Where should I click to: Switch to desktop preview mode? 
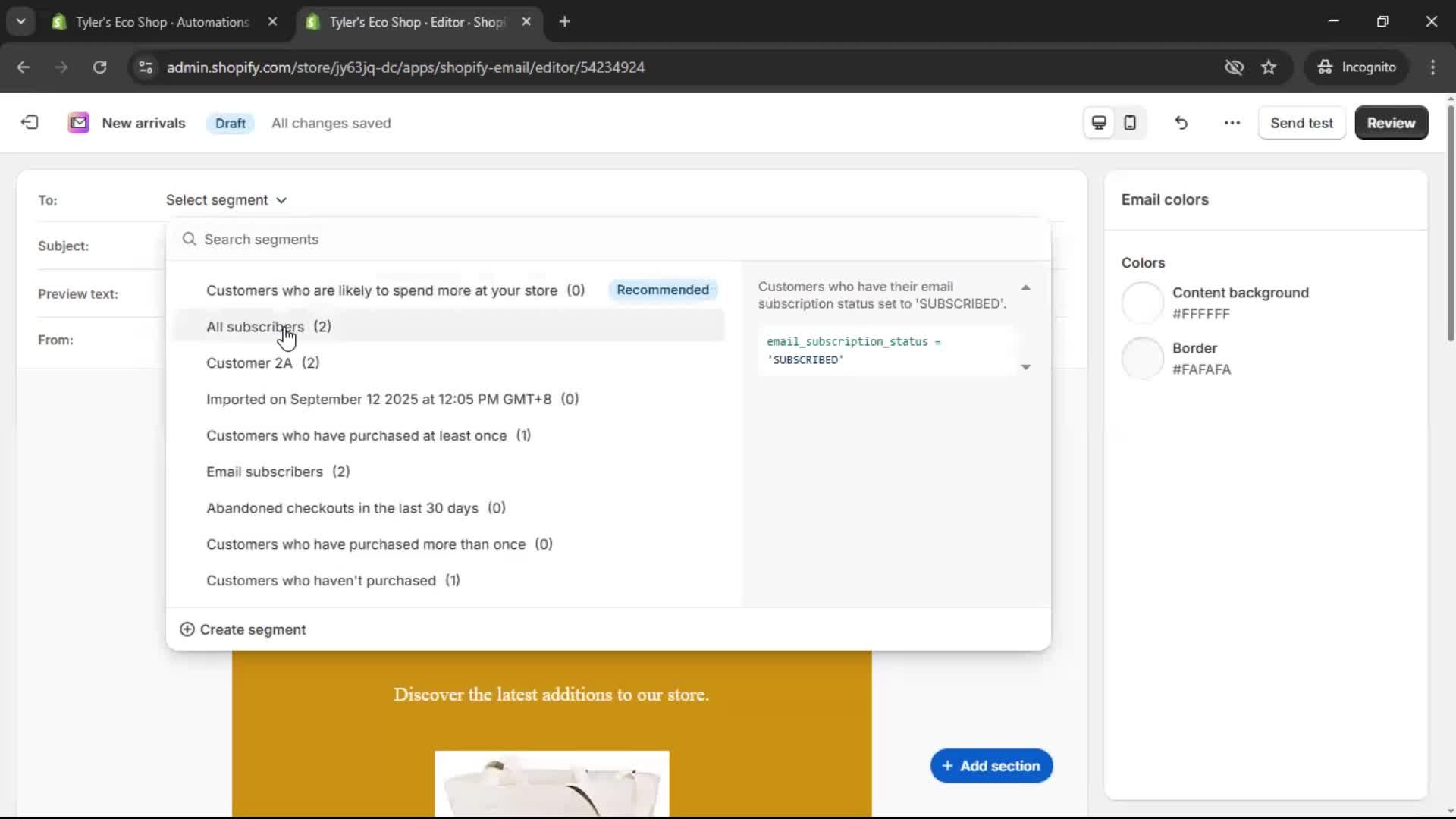(1098, 122)
